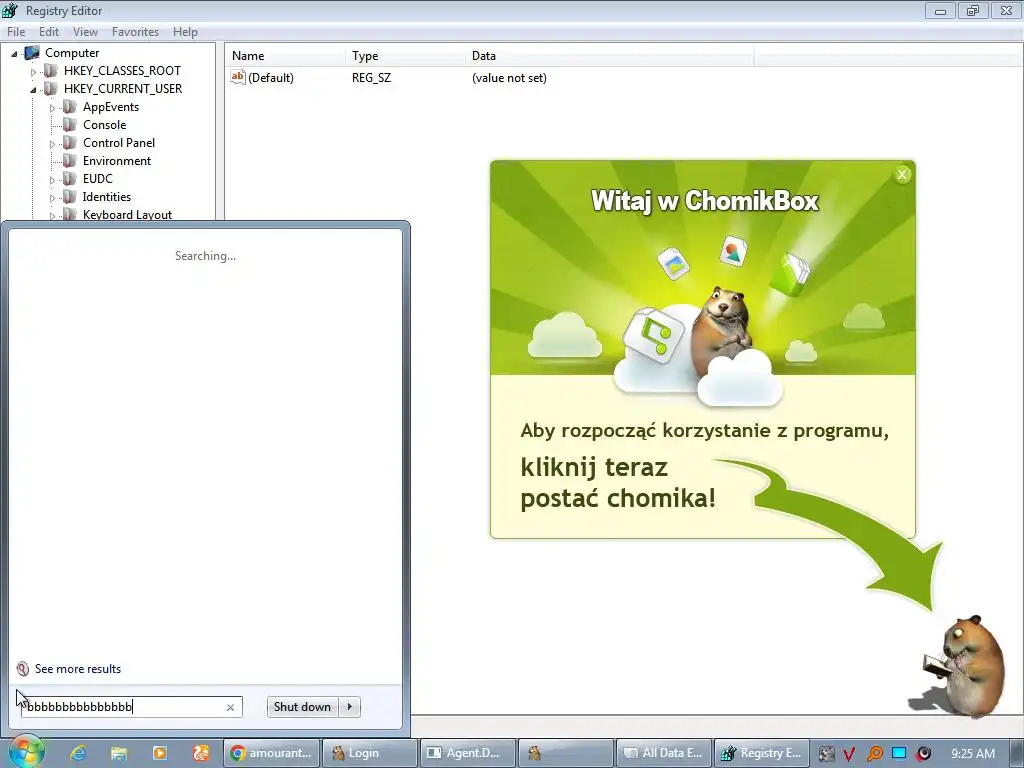The width and height of the screenshot is (1024, 768).
Task: Click the red V tray icon
Action: [849, 754]
